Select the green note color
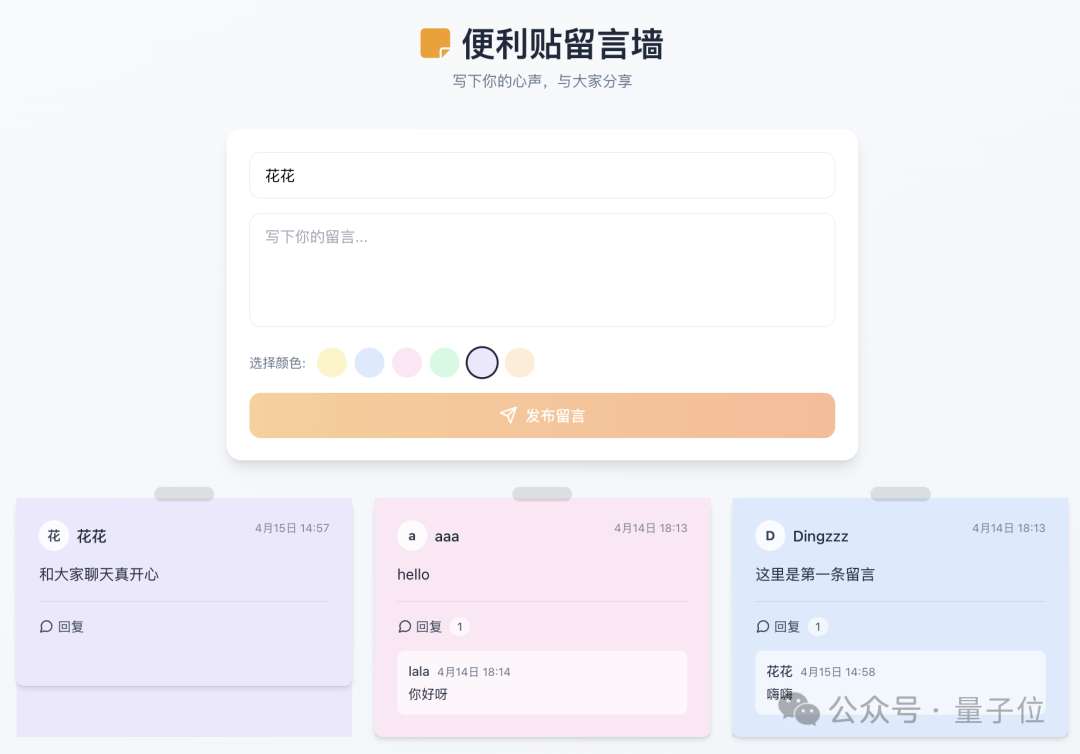Viewport: 1080px width, 754px height. point(444,362)
